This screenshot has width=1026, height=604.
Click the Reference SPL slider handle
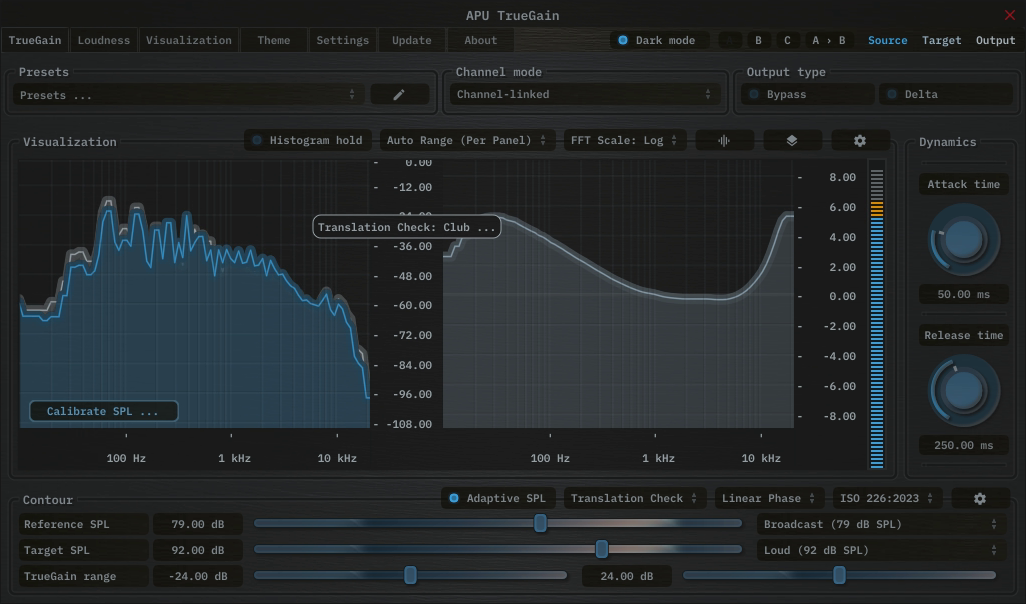[x=540, y=524]
